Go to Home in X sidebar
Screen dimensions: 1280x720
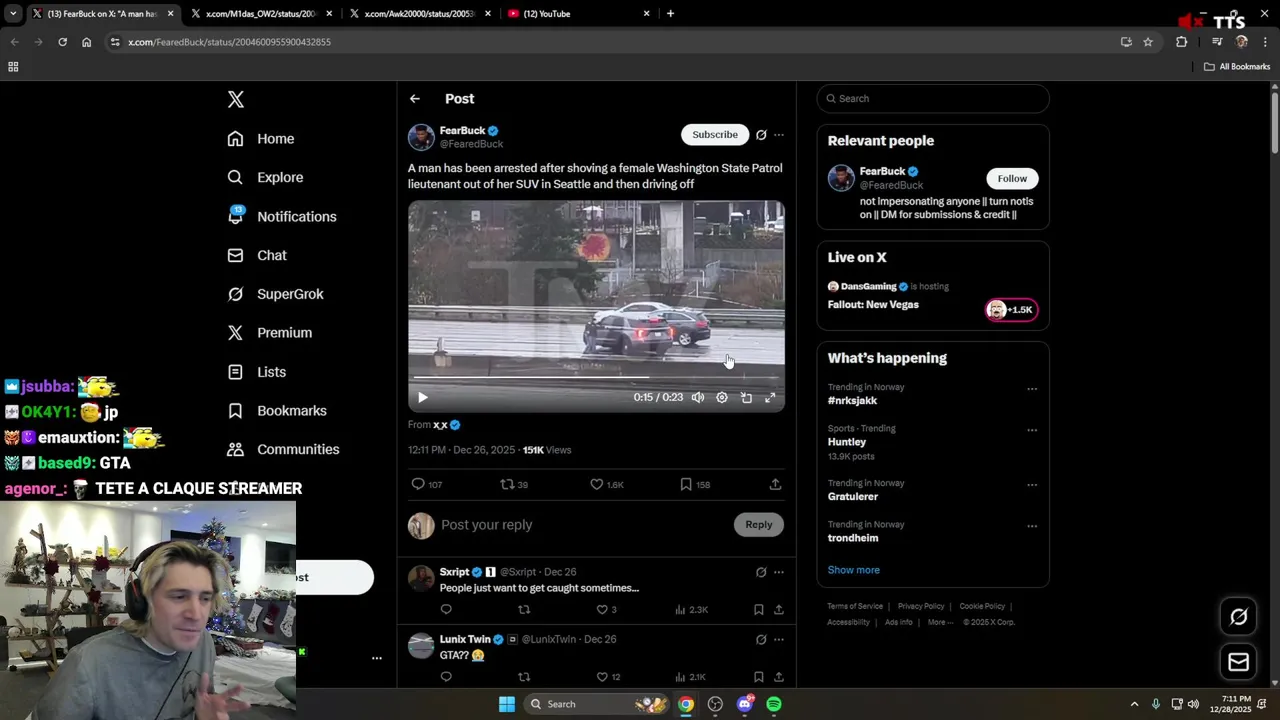point(261,139)
